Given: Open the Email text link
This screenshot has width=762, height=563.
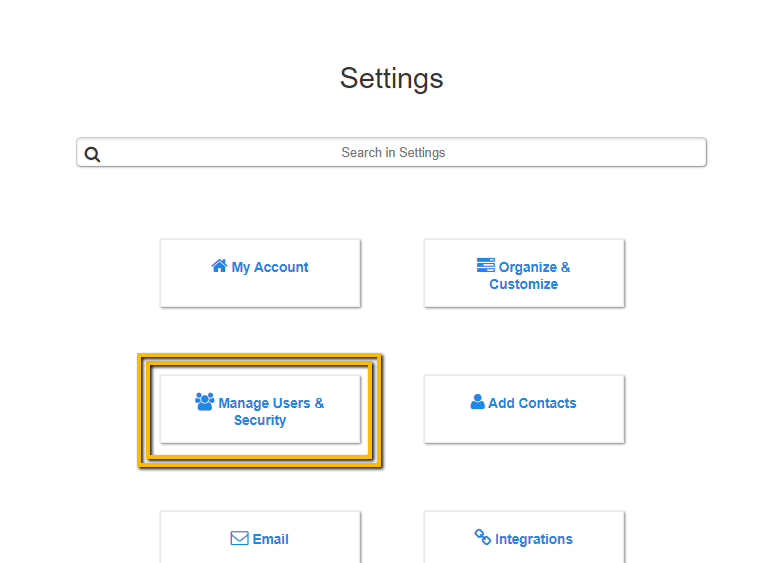Looking at the screenshot, I should coord(270,539).
